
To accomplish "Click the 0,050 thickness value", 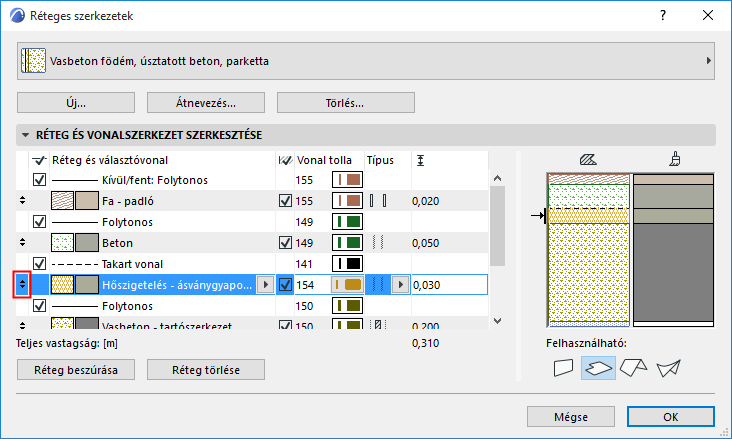I will pos(426,243).
